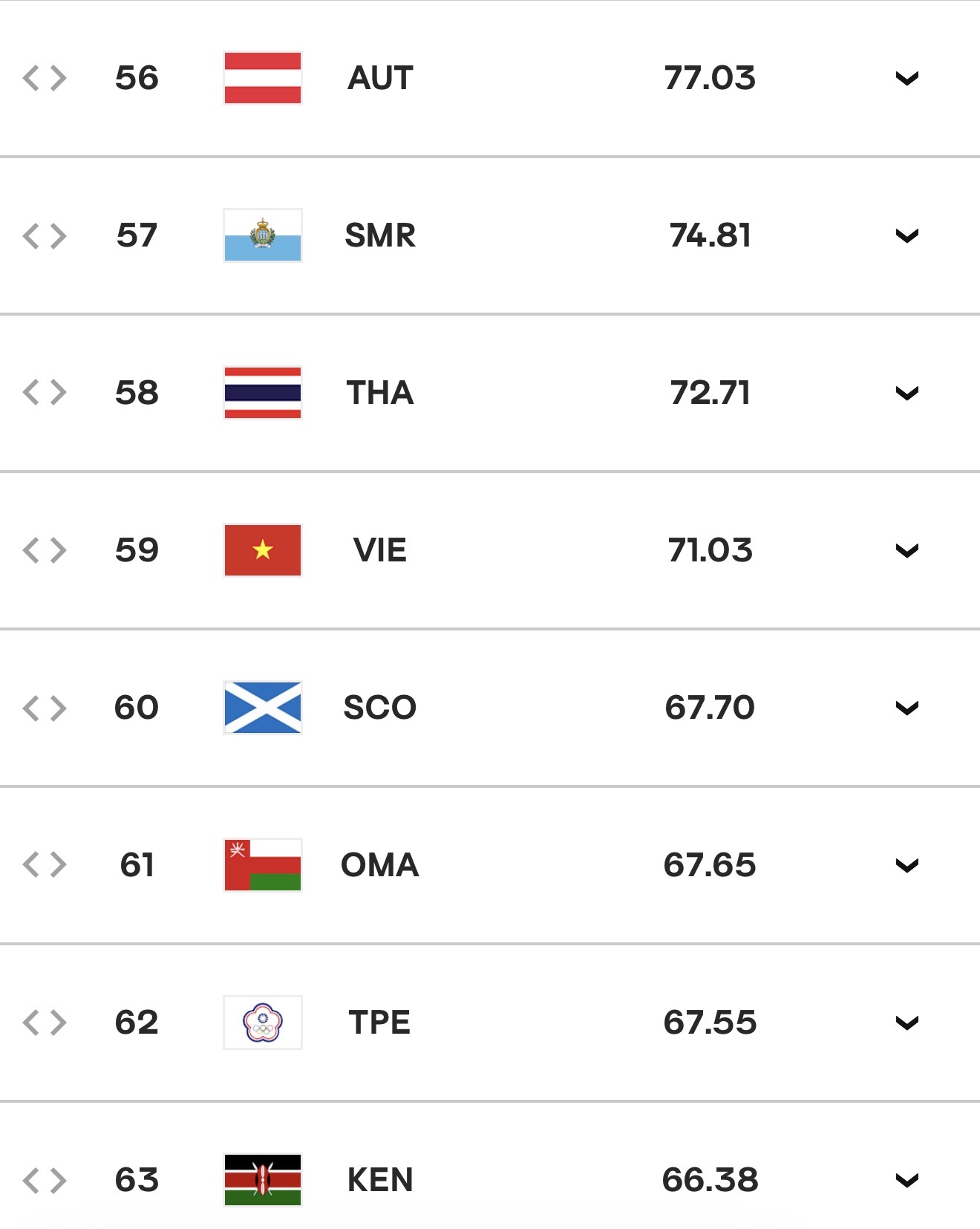This screenshot has width=980, height=1229.
Task: Click the San Marino flag icon
Action: pyautogui.click(x=263, y=235)
